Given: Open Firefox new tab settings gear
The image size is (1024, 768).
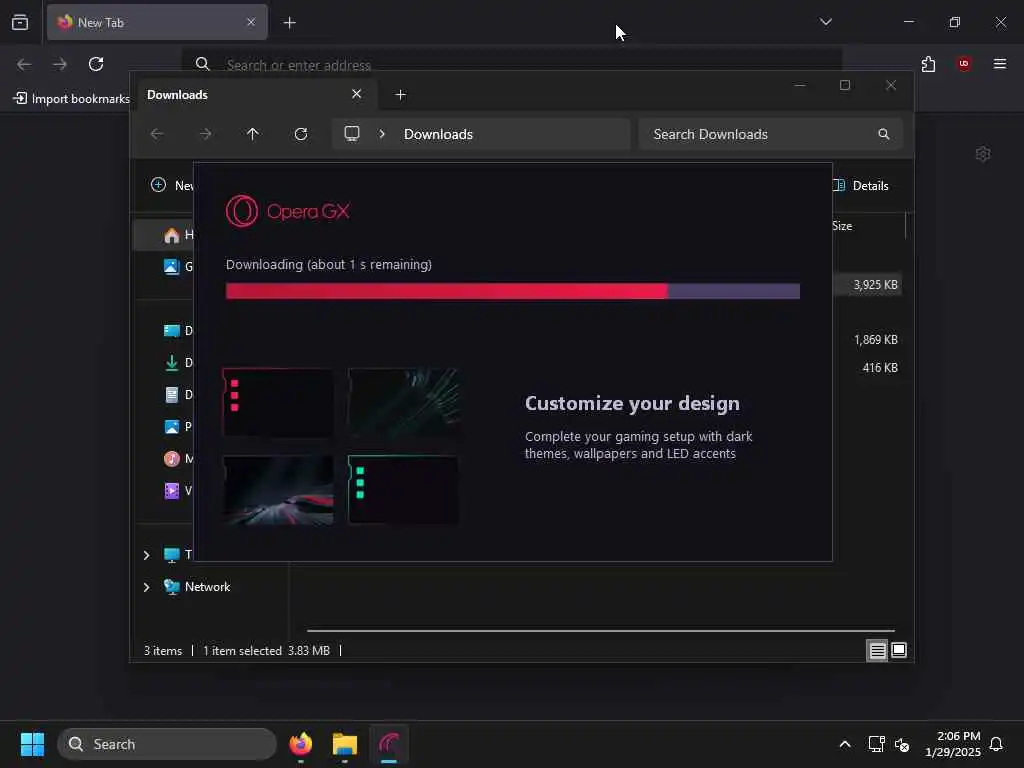Looking at the screenshot, I should point(983,154).
